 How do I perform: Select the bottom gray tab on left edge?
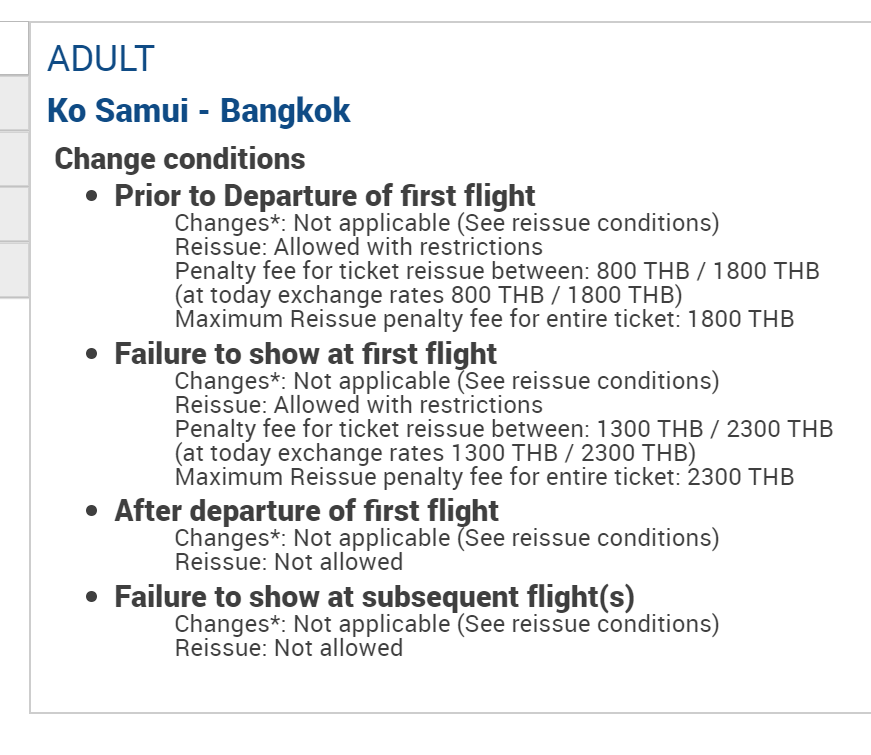pos(13,270)
